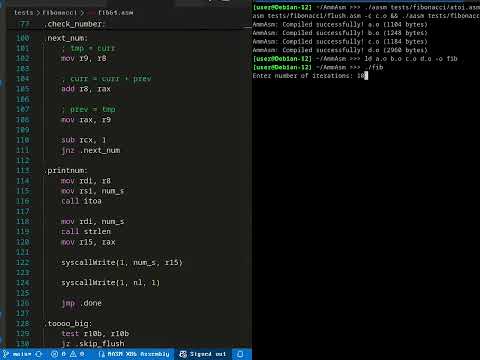Click the 'mov r15, rax' line

[x=88, y=242]
